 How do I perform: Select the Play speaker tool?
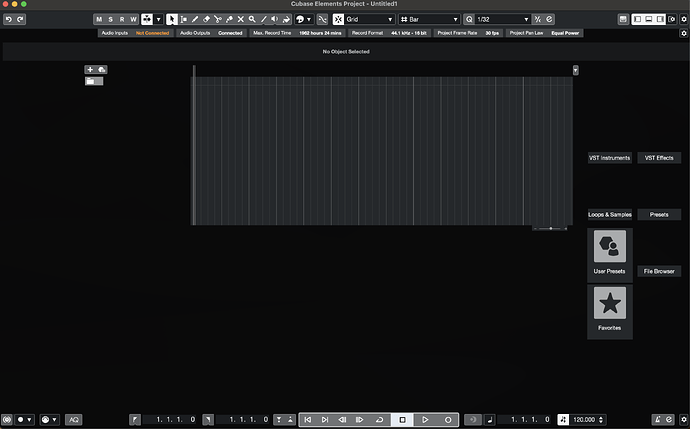click(275, 19)
